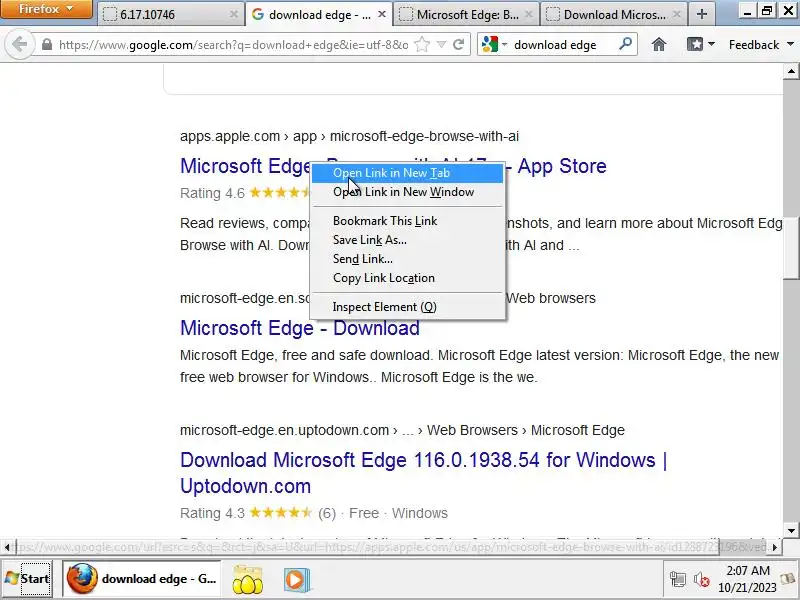Switch to the 6.17.10746 tab
The image size is (800, 600).
(x=168, y=15)
